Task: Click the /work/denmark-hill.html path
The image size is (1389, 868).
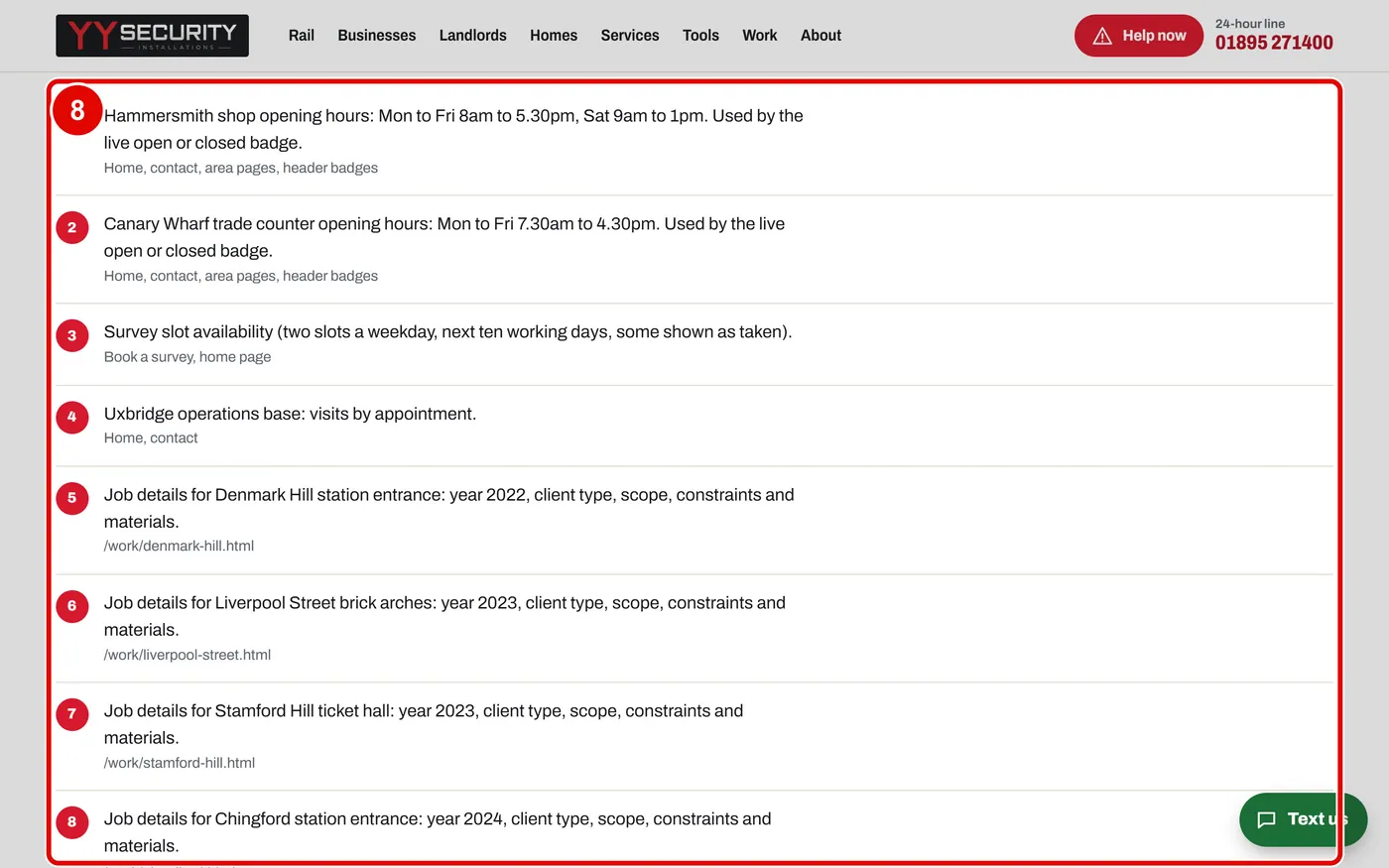Action: pyautogui.click(x=180, y=546)
